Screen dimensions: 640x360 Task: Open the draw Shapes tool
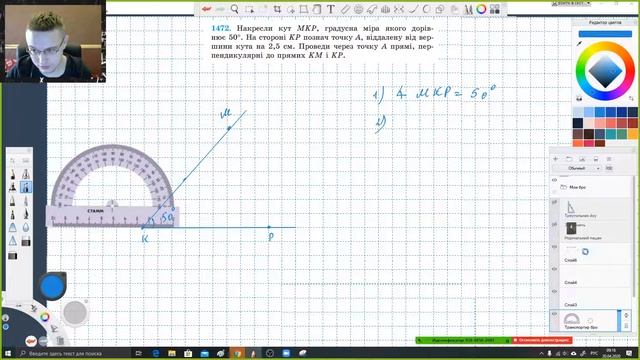440,9
